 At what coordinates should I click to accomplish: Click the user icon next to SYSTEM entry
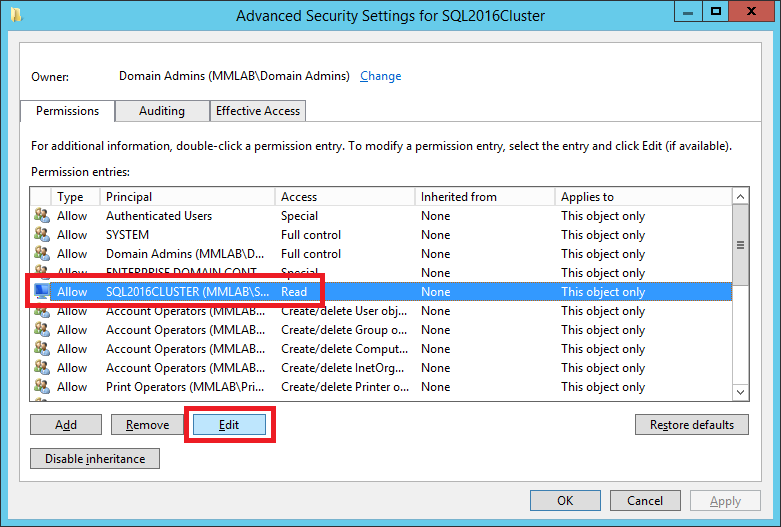[x=41, y=235]
